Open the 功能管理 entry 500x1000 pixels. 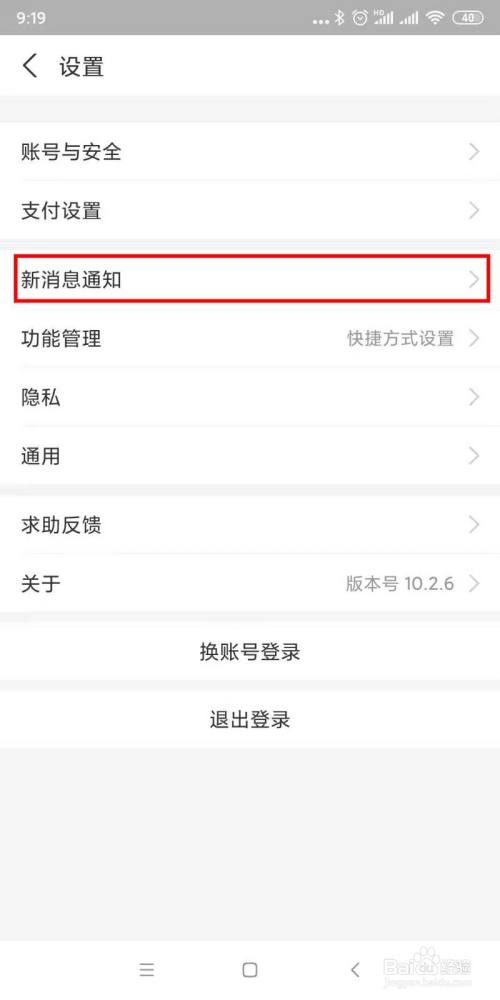pos(250,338)
